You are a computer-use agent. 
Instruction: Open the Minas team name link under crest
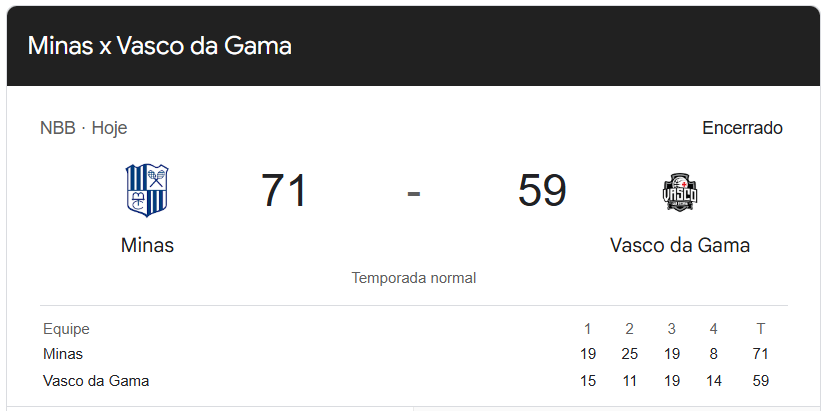pyautogui.click(x=147, y=245)
